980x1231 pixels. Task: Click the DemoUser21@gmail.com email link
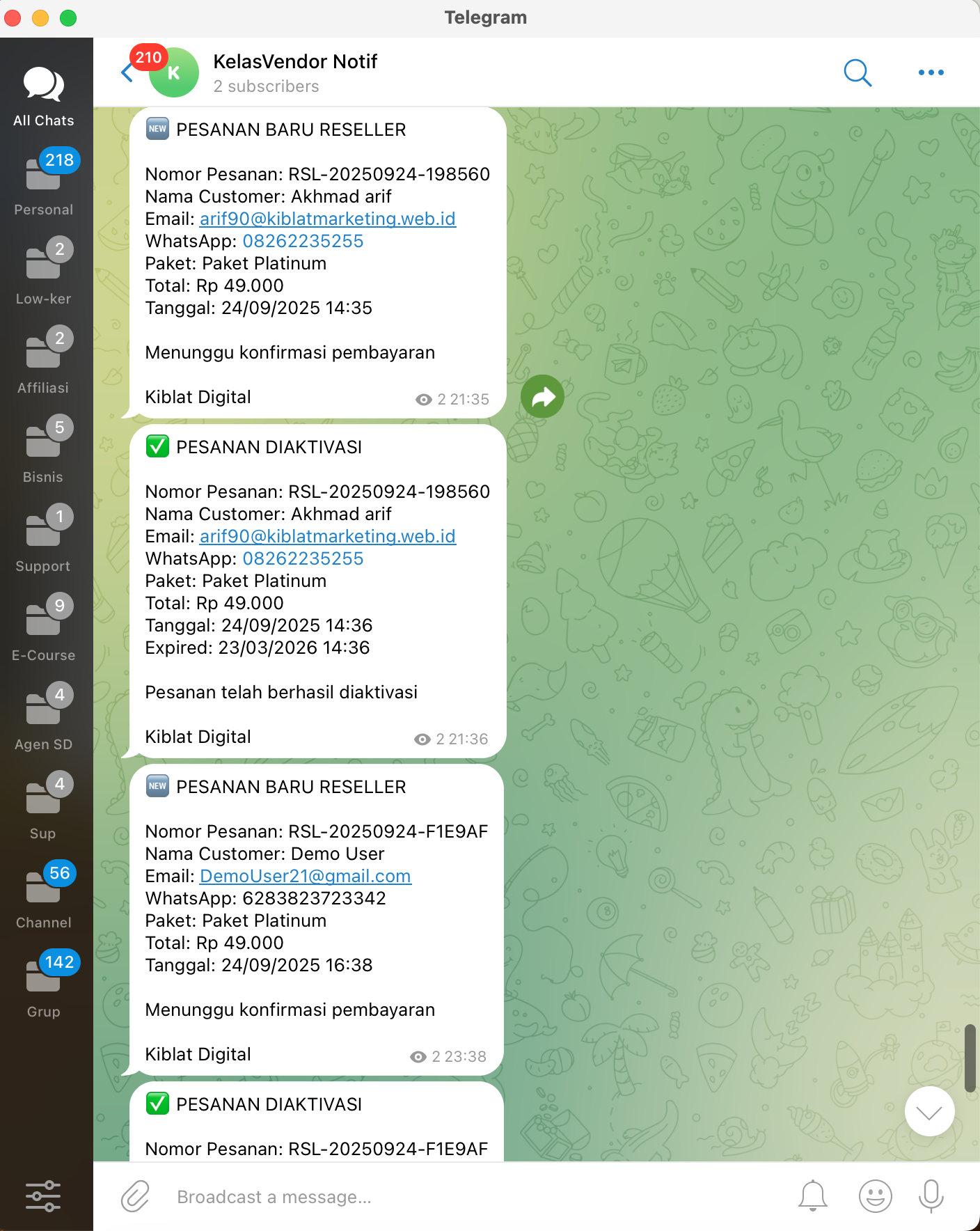[x=306, y=876]
